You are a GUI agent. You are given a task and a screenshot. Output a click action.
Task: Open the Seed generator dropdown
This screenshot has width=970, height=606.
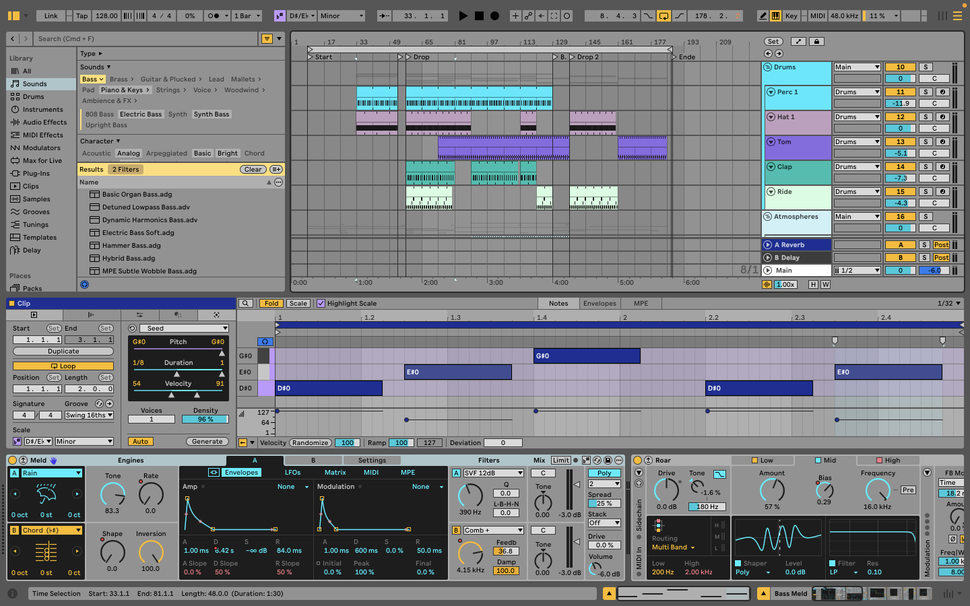pyautogui.click(x=183, y=328)
